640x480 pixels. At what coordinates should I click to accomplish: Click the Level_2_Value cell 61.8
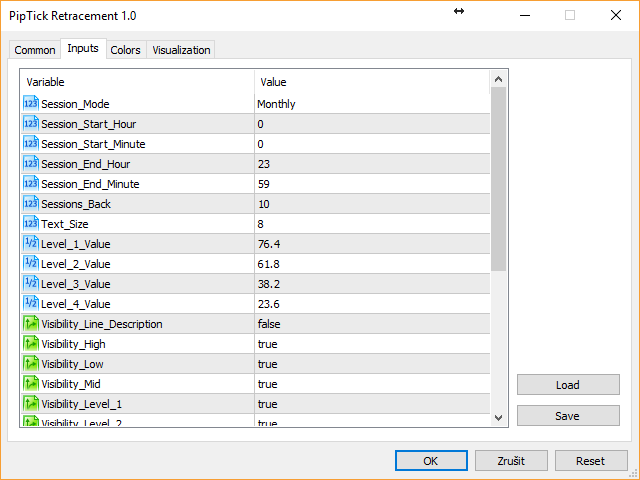pos(269,264)
